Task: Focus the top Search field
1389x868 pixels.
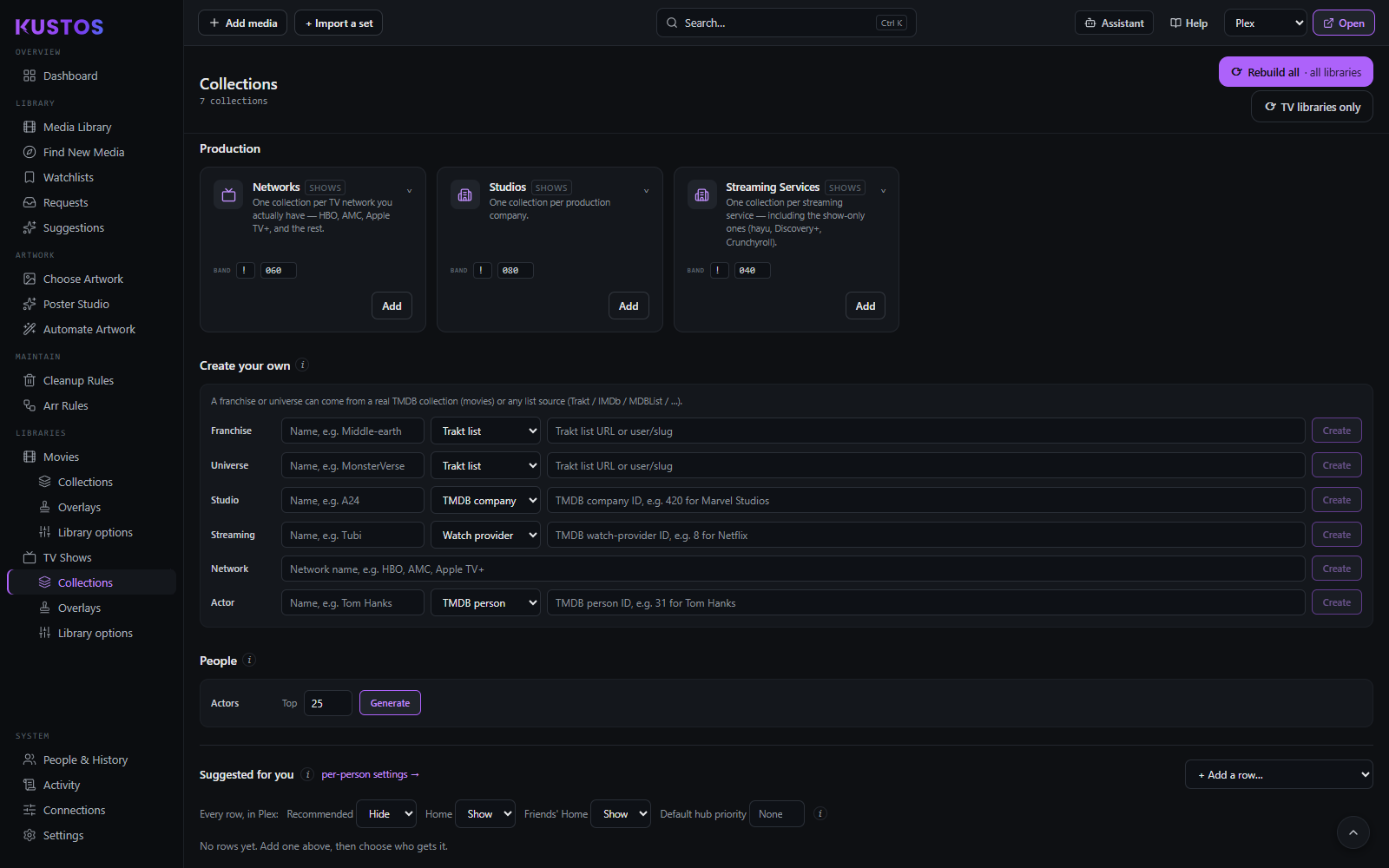Action: [x=786, y=23]
